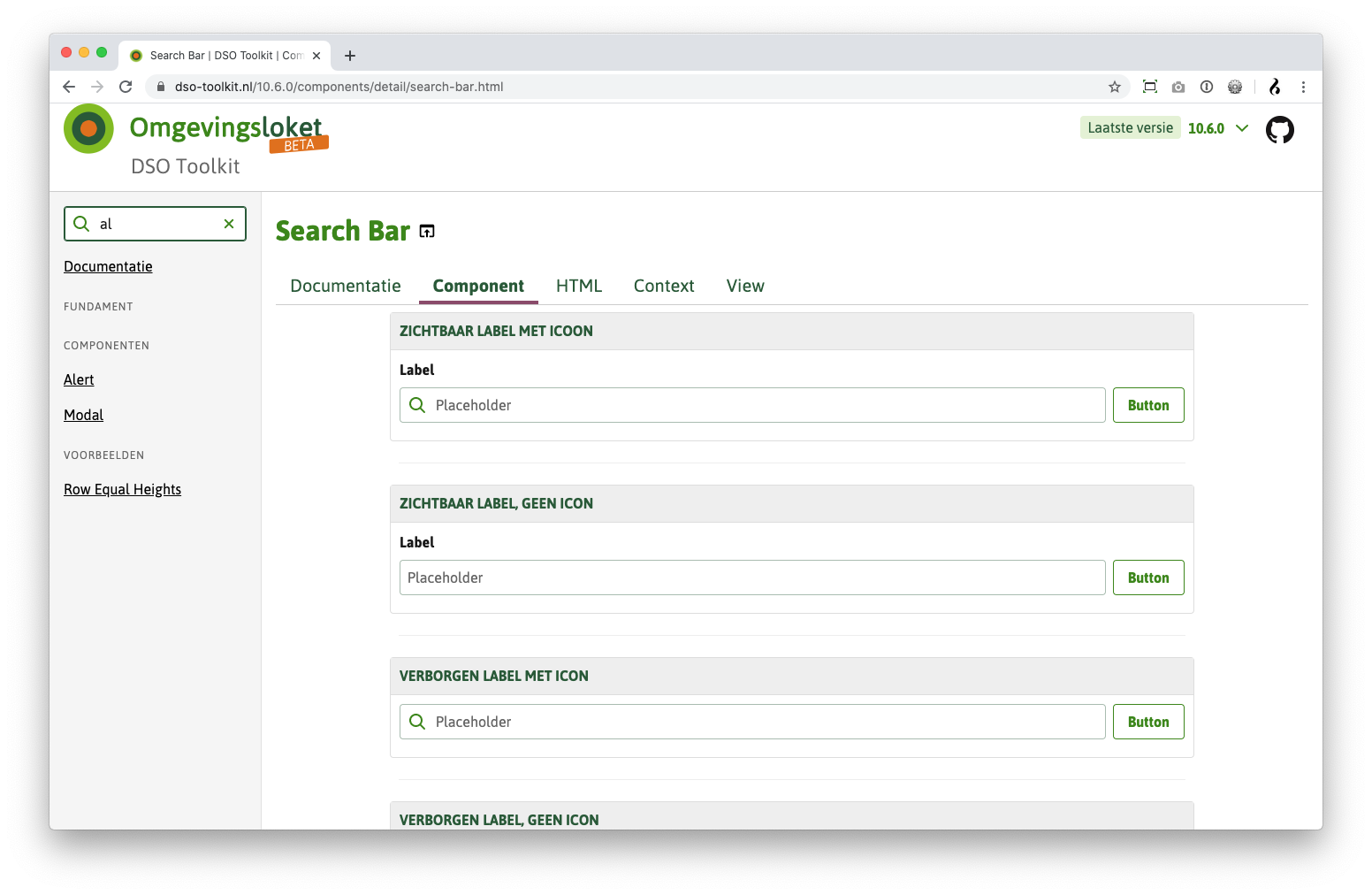Image resolution: width=1372 pixels, height=895 pixels.
Task: Focus the Placeholder field under Verborgen label met icon
Action: (x=752, y=722)
